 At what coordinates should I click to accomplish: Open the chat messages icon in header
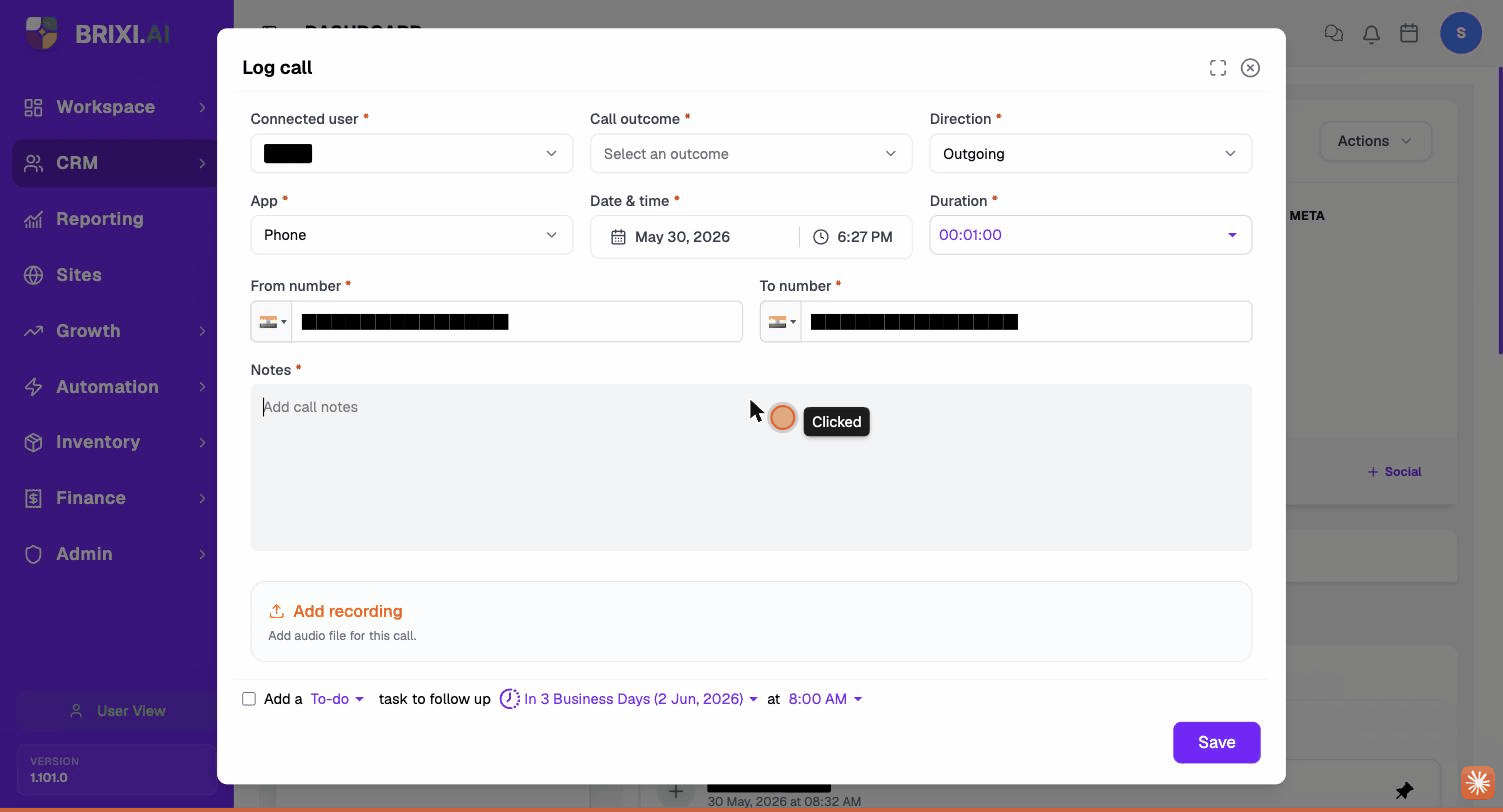(x=1333, y=33)
